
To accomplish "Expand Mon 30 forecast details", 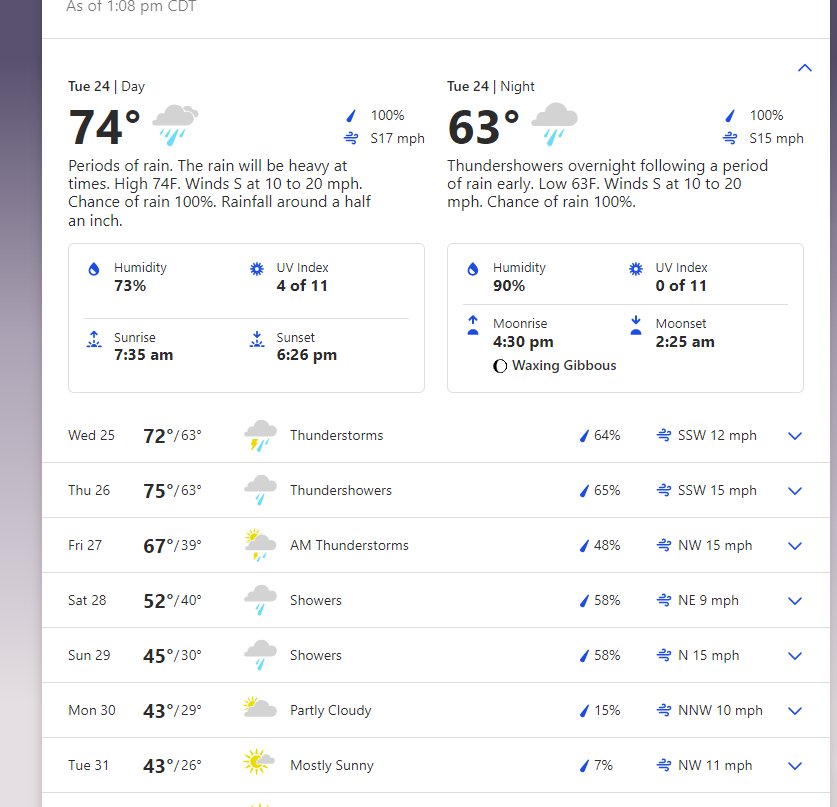I will 795,711.
